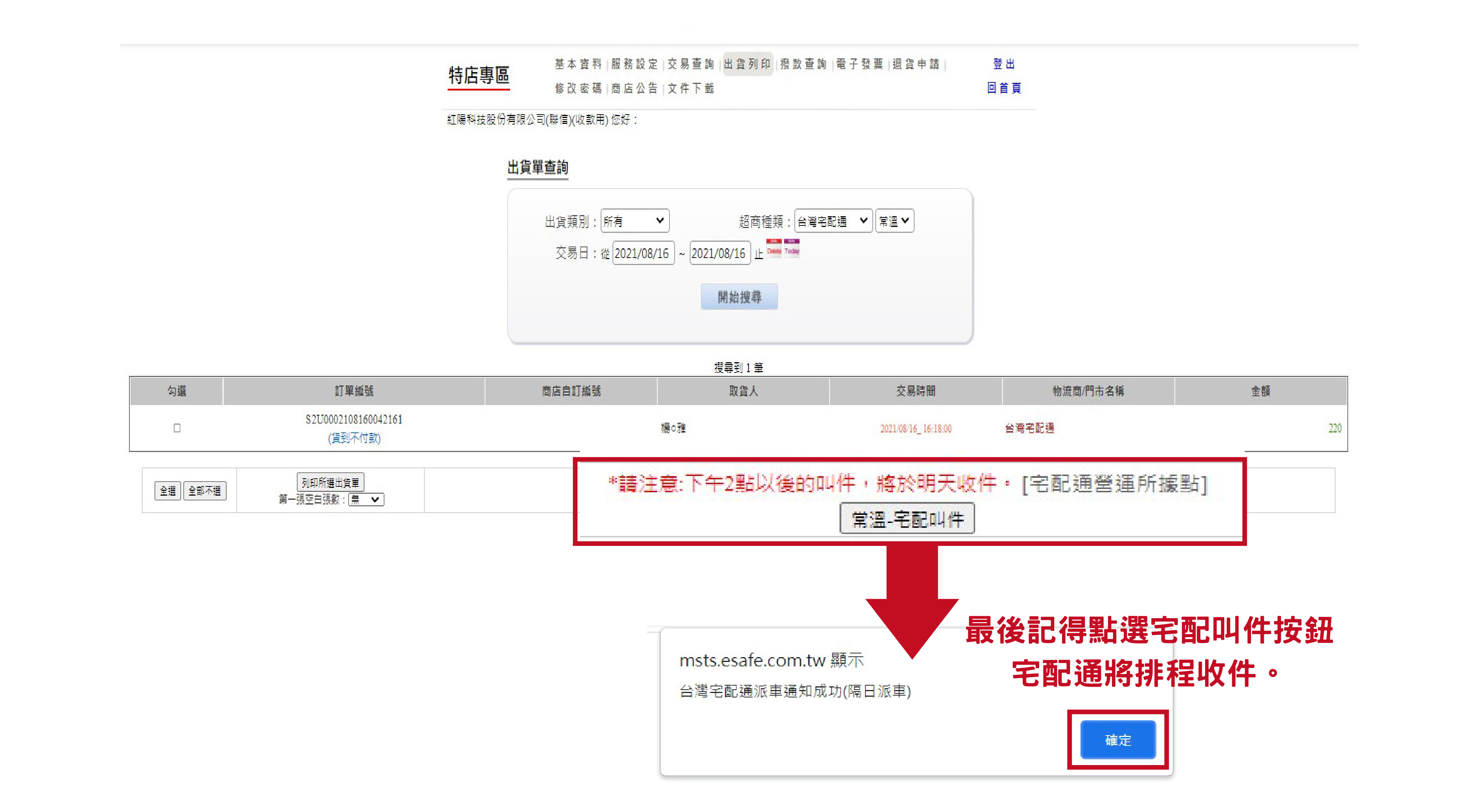This screenshot has width=1479, height=812.
Task: Click the 訂單編號 column header
Action: pyautogui.click(x=354, y=391)
